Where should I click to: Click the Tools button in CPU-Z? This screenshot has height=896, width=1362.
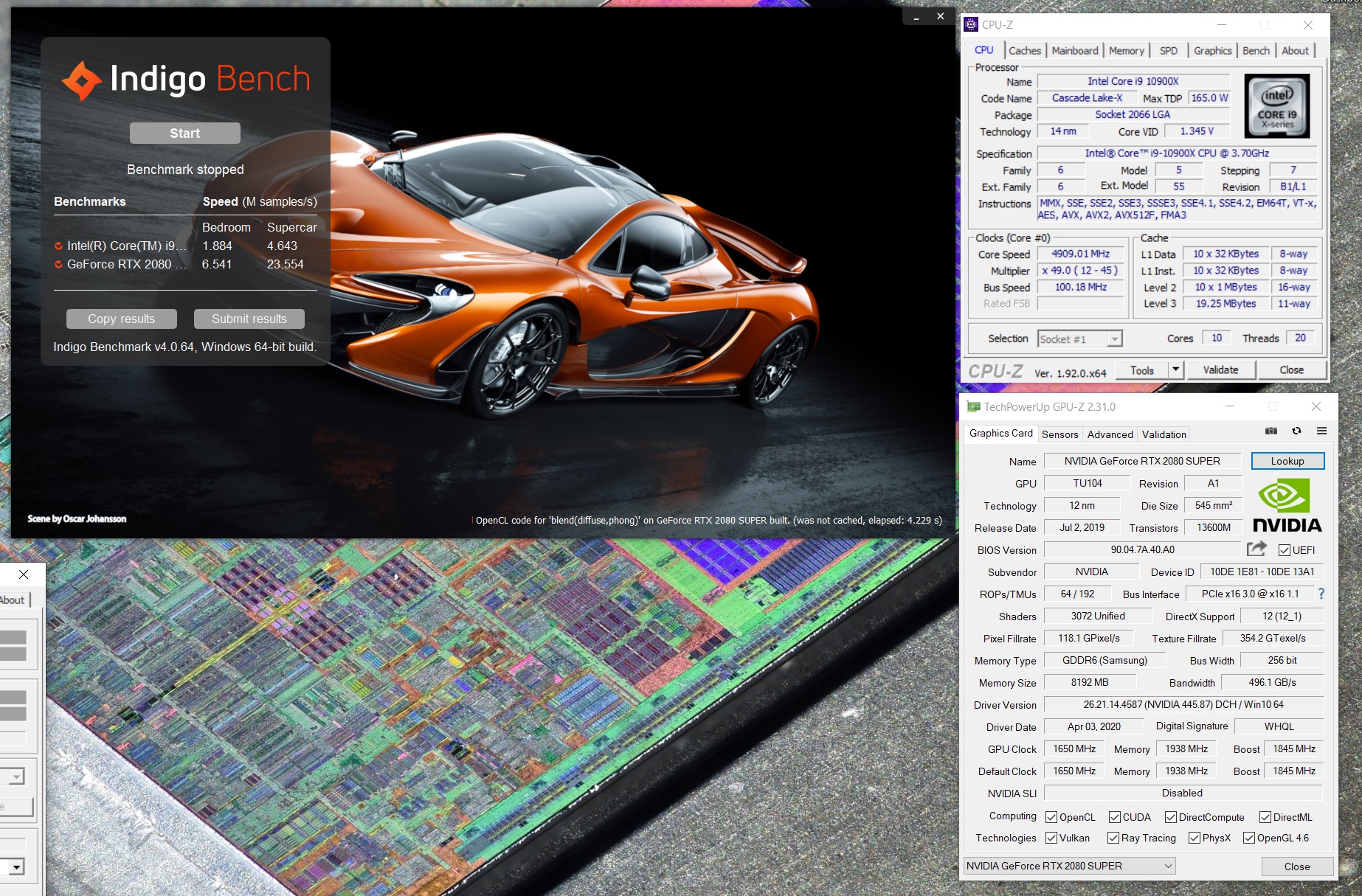pos(1141,370)
